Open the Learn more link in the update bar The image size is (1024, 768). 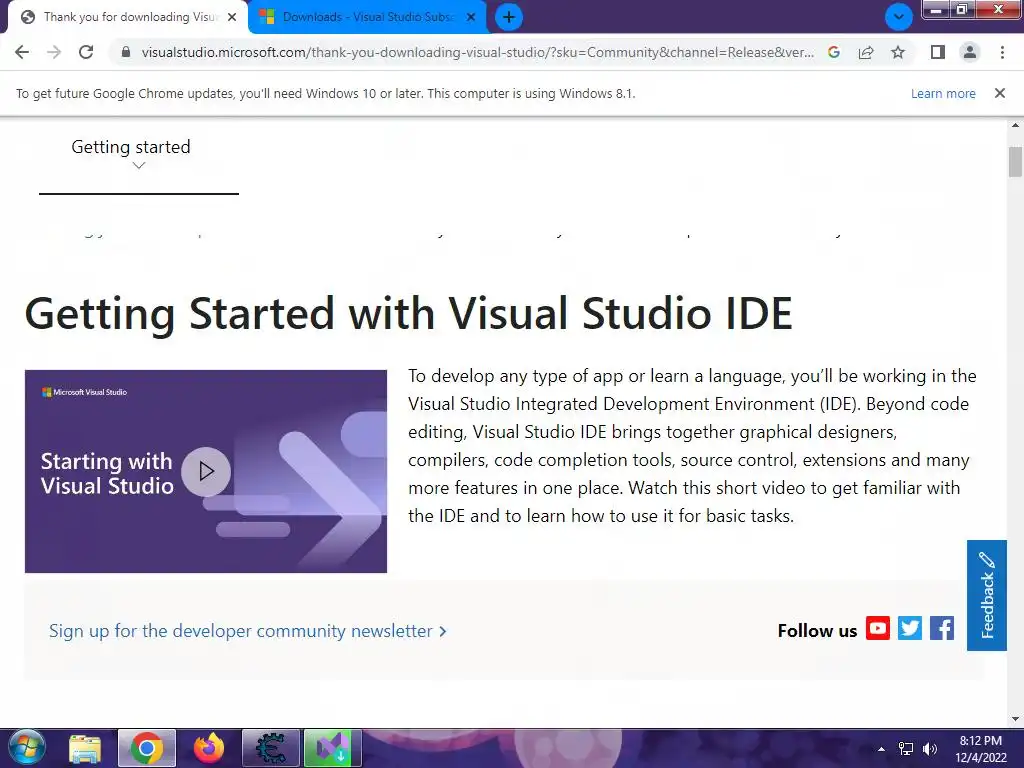pos(943,93)
